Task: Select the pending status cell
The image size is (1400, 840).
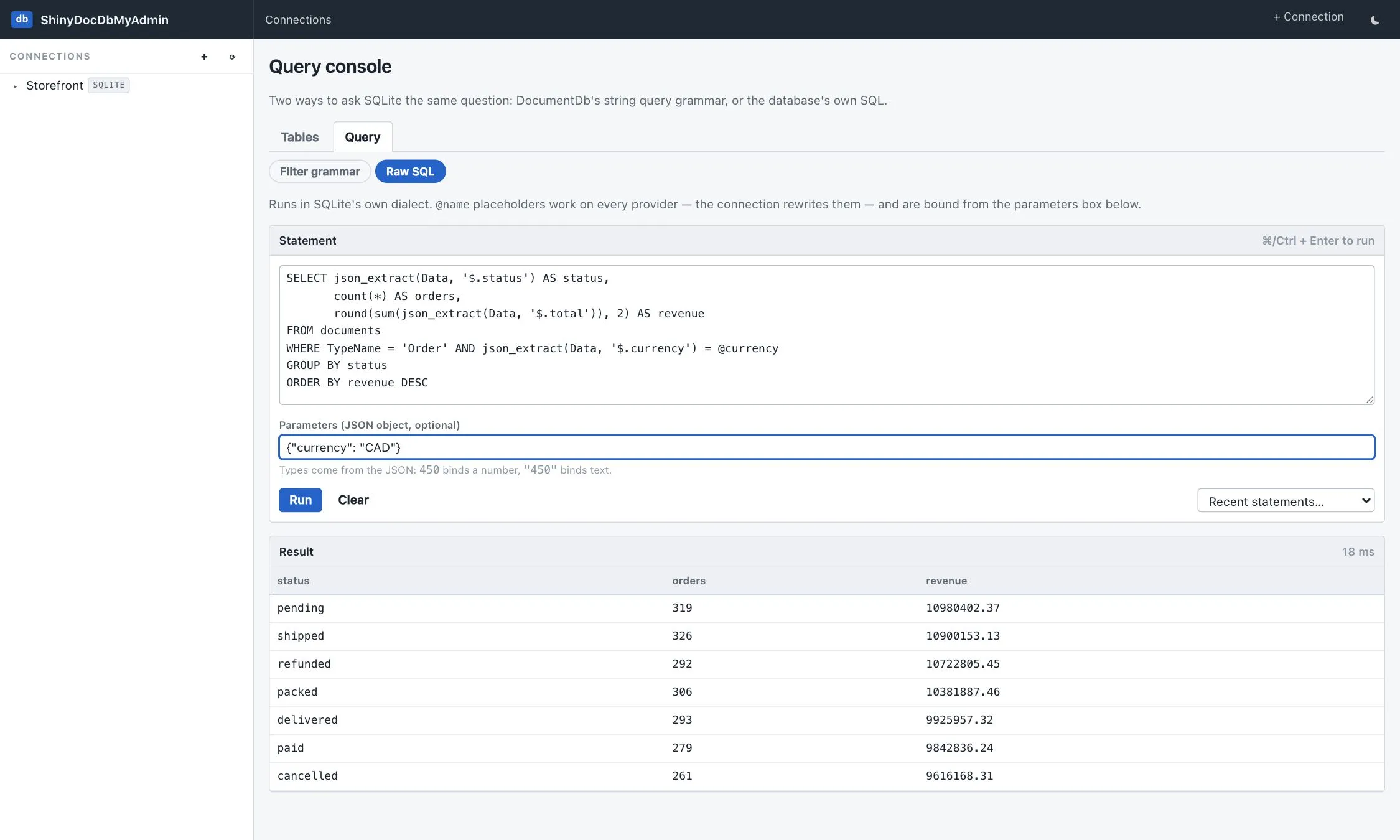Action: (x=301, y=608)
